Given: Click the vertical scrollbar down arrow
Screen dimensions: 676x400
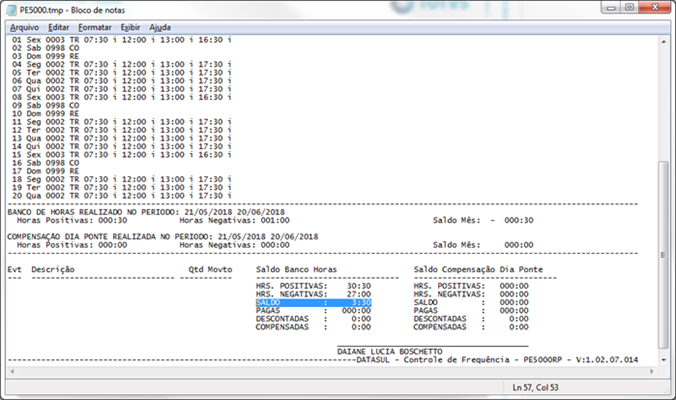Looking at the screenshot, I should pyautogui.click(x=663, y=360).
